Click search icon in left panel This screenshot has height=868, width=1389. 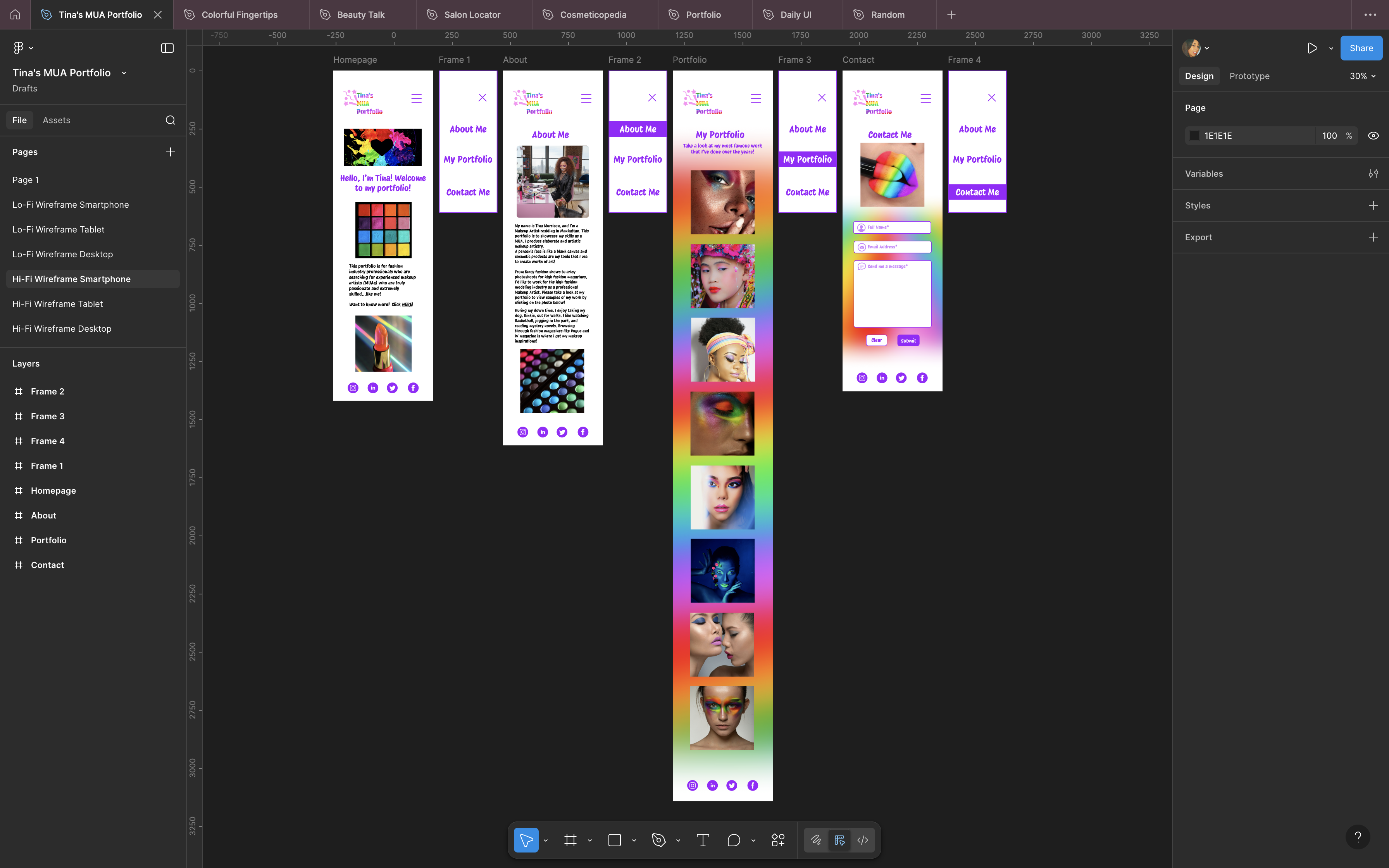coord(171,120)
